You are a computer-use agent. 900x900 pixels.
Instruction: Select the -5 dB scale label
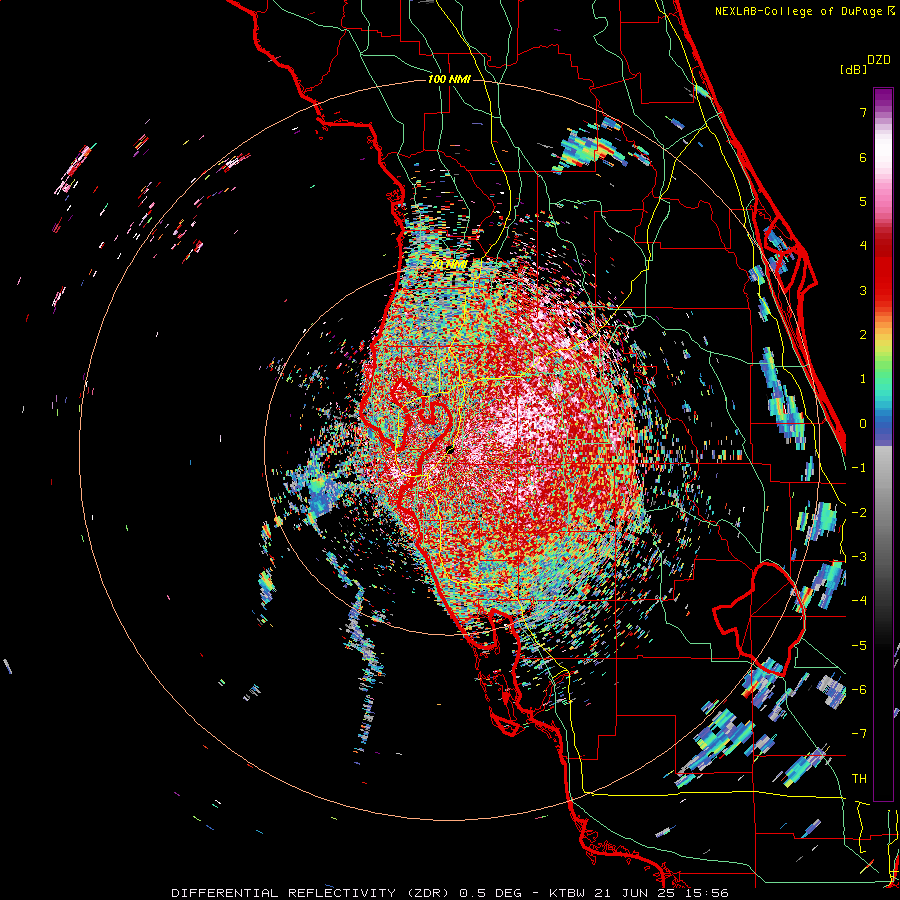tap(859, 646)
